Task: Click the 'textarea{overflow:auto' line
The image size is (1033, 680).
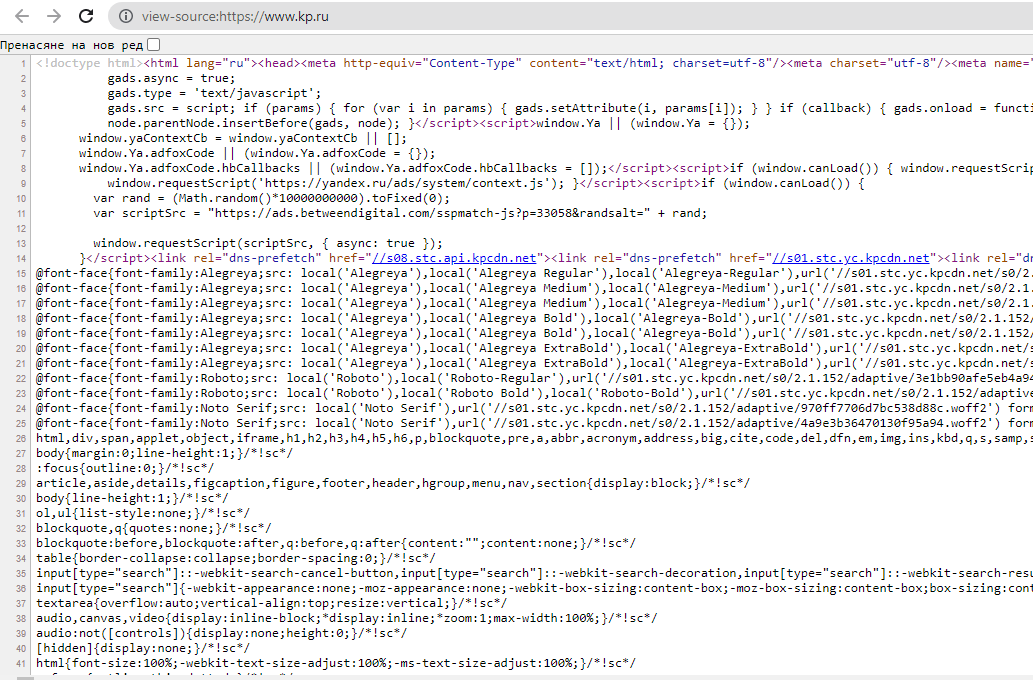Action: [x=271, y=604]
